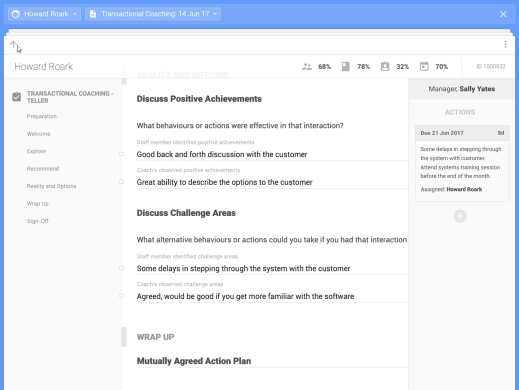This screenshot has width=519, height=390.
Task: Click the book icon next to 78%
Action: click(346, 67)
